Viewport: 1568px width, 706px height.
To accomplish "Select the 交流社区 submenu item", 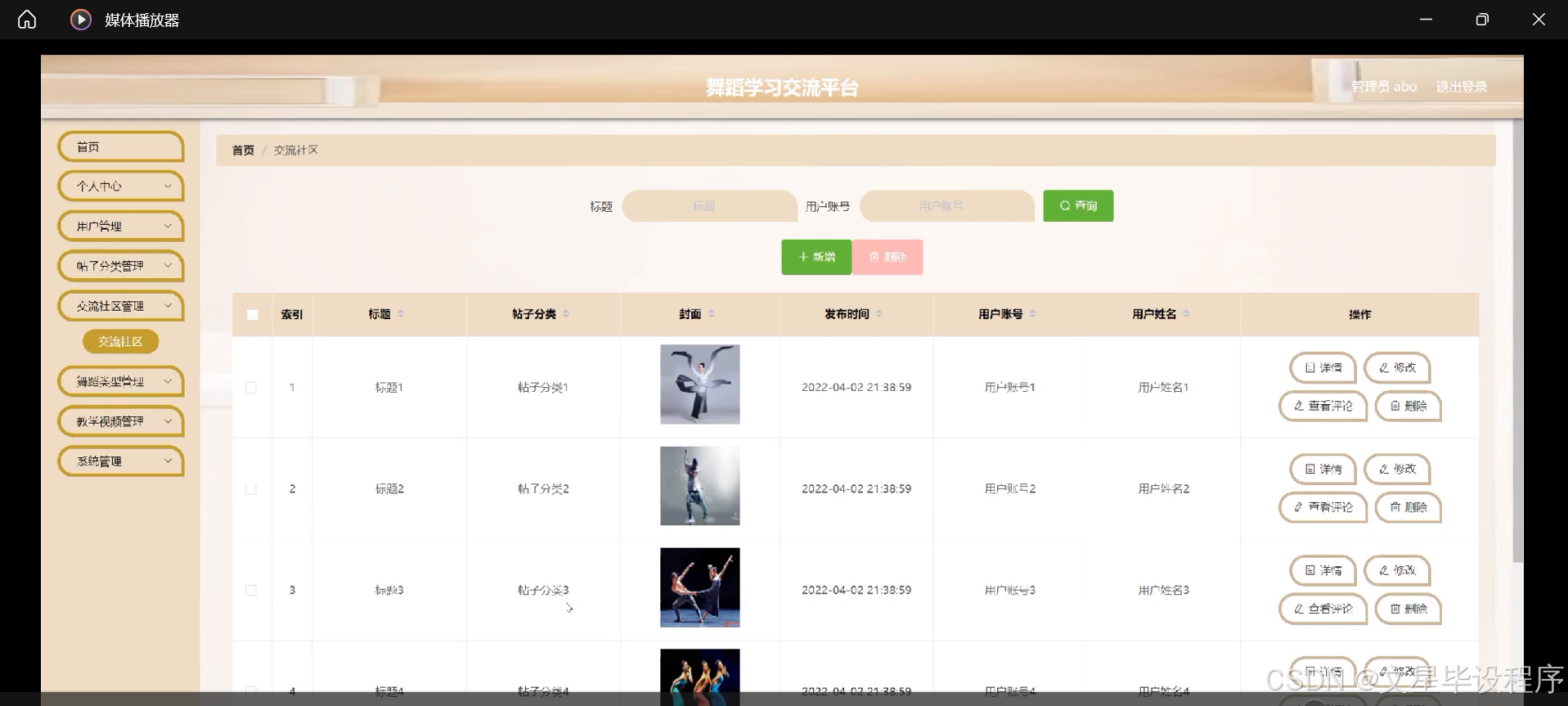I will 121,342.
